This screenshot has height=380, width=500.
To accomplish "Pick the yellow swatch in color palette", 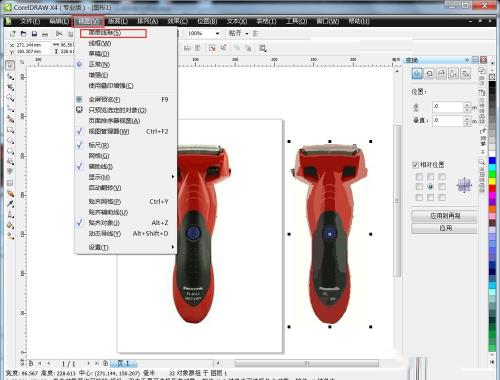I will (x=492, y=182).
